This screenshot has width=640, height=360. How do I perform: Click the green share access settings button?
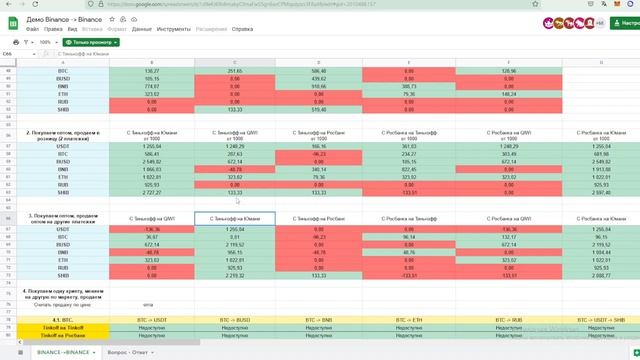click(x=625, y=23)
